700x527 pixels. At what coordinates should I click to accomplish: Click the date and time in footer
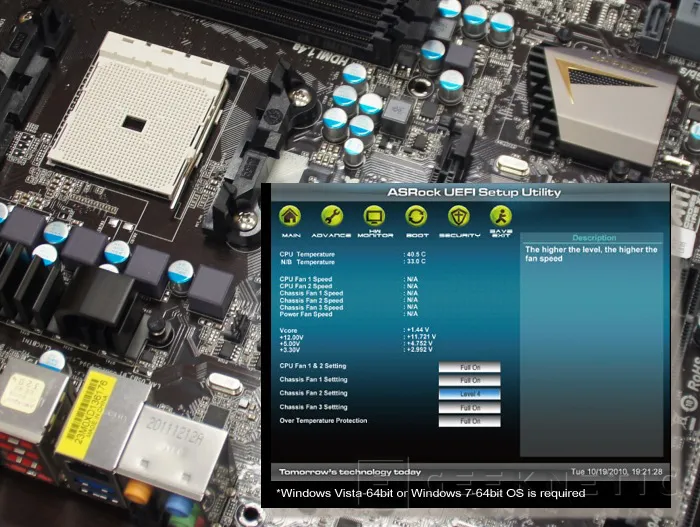click(x=617, y=472)
